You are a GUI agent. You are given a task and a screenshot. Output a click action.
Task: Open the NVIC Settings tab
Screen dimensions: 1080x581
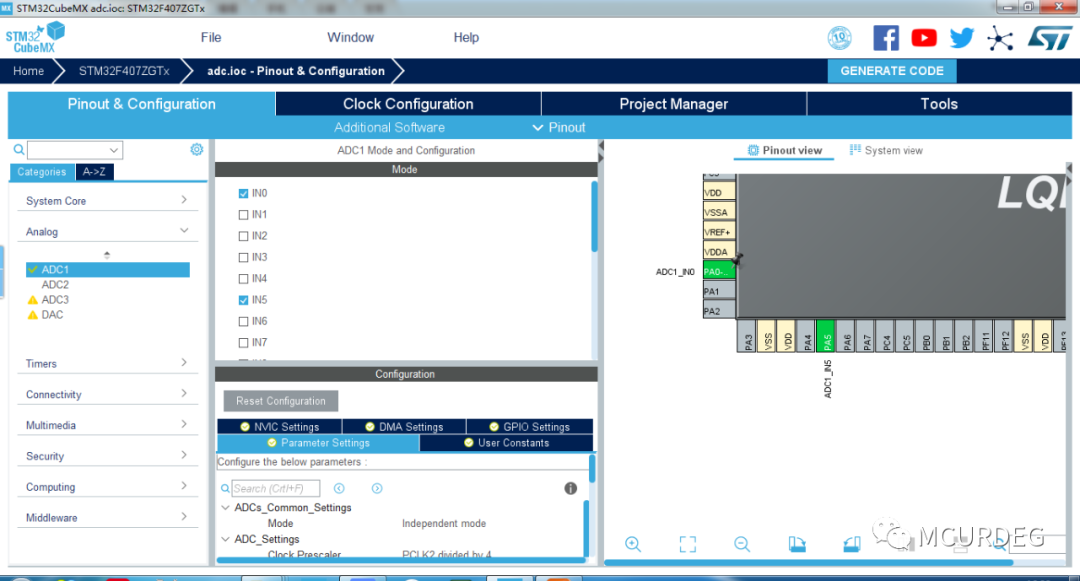279,427
